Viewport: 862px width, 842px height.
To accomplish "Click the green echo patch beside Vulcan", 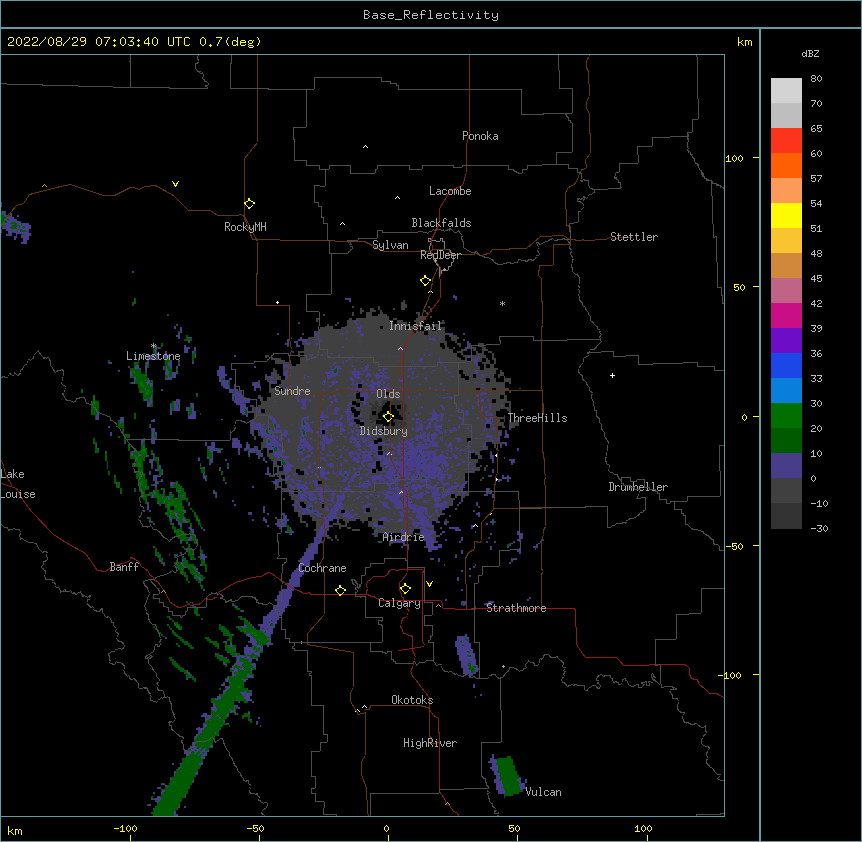I will tap(507, 775).
